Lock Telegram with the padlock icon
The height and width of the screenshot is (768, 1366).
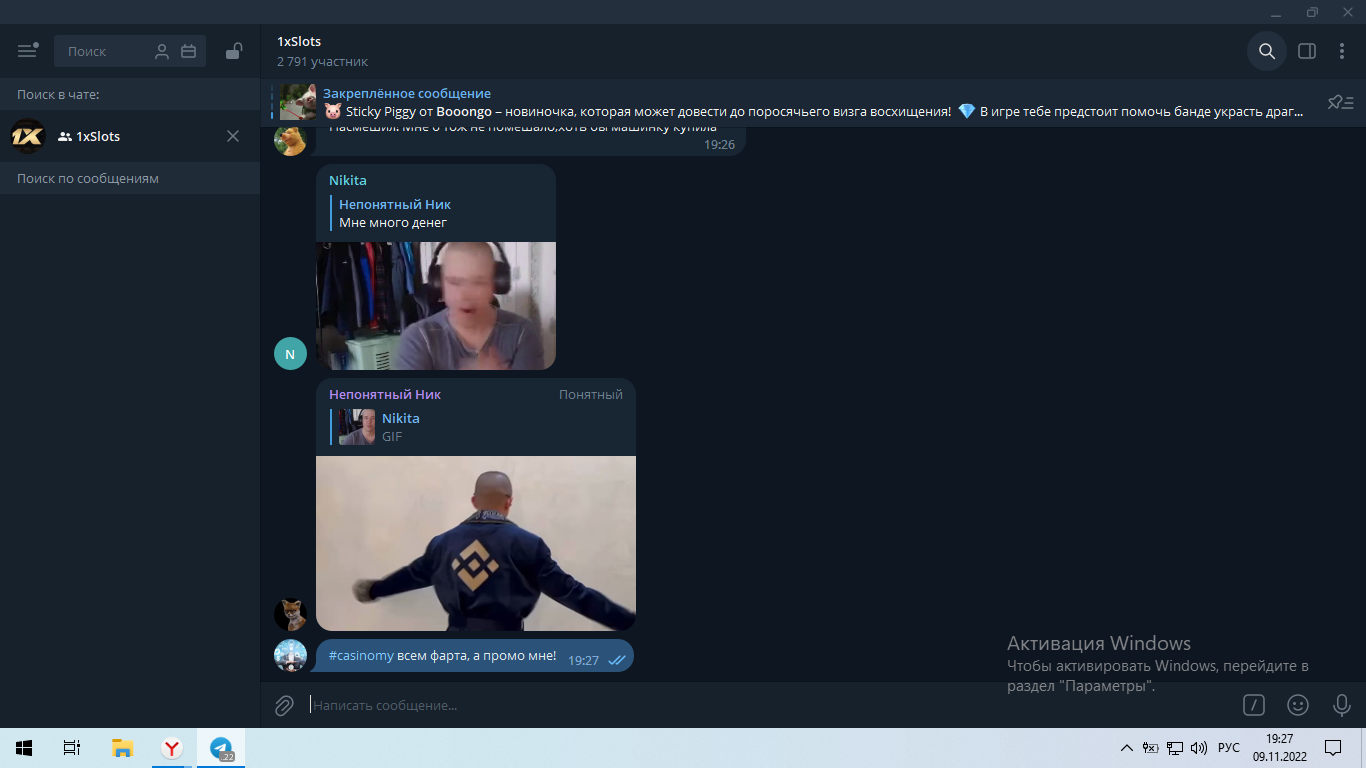tap(233, 50)
